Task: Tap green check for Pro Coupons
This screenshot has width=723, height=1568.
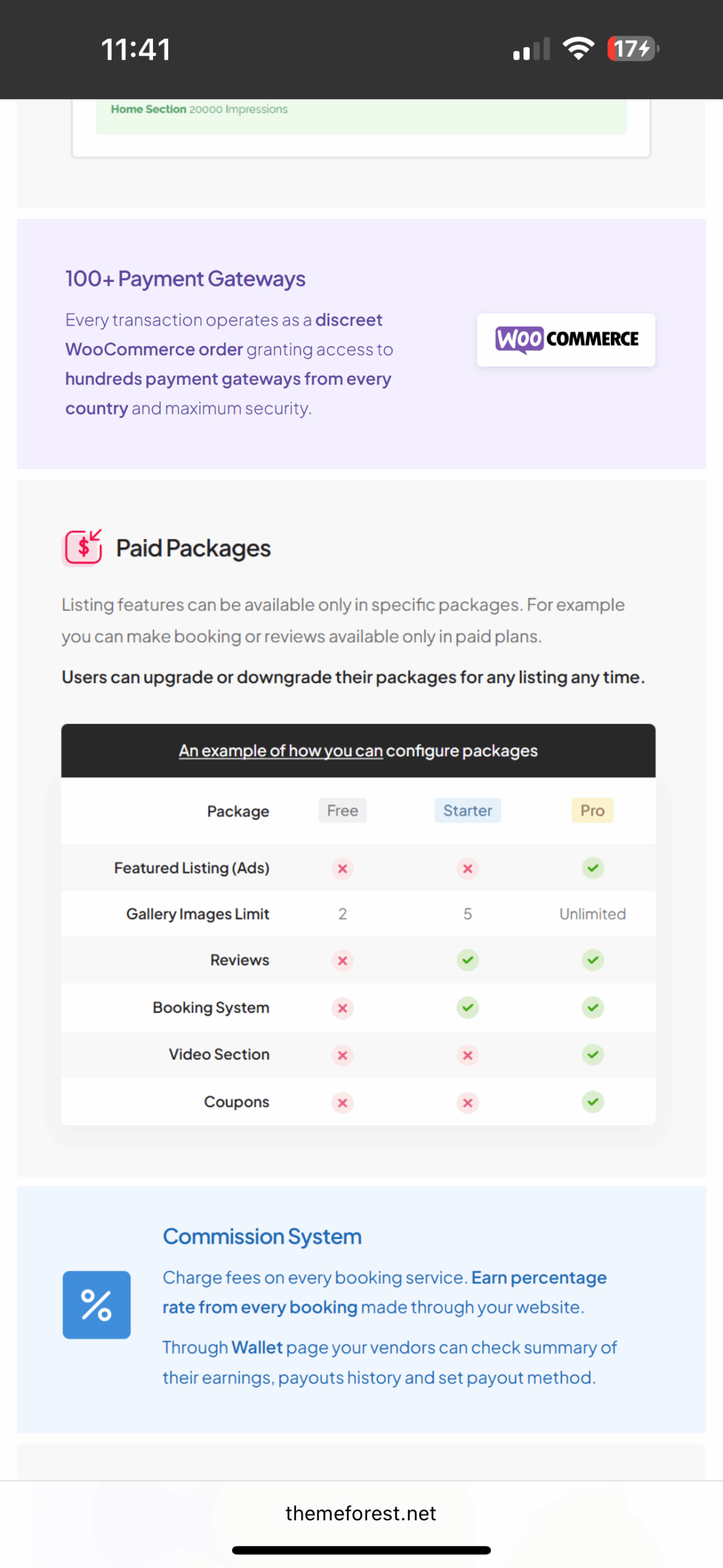Action: (593, 1101)
